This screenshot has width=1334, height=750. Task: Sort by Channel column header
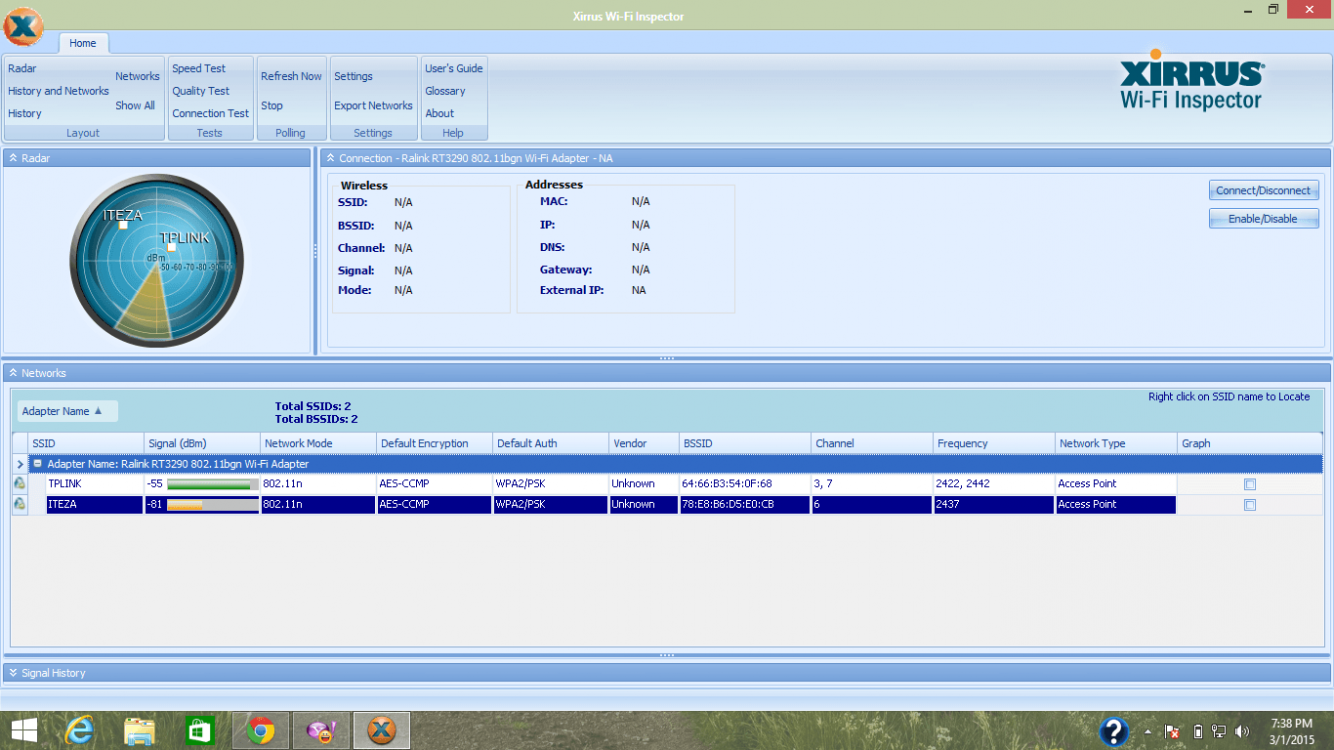coord(872,443)
